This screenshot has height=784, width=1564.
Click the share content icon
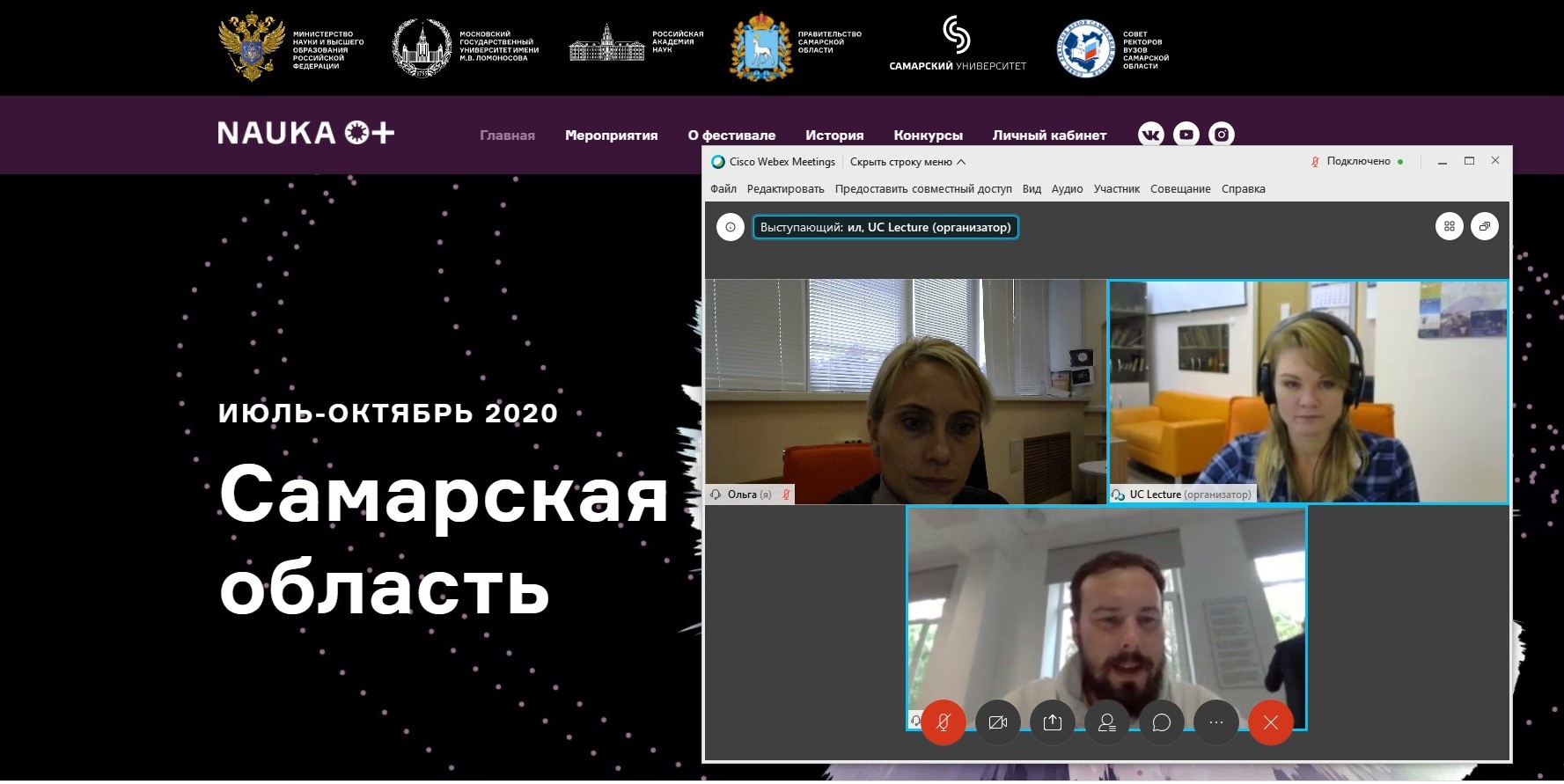coord(1053,722)
